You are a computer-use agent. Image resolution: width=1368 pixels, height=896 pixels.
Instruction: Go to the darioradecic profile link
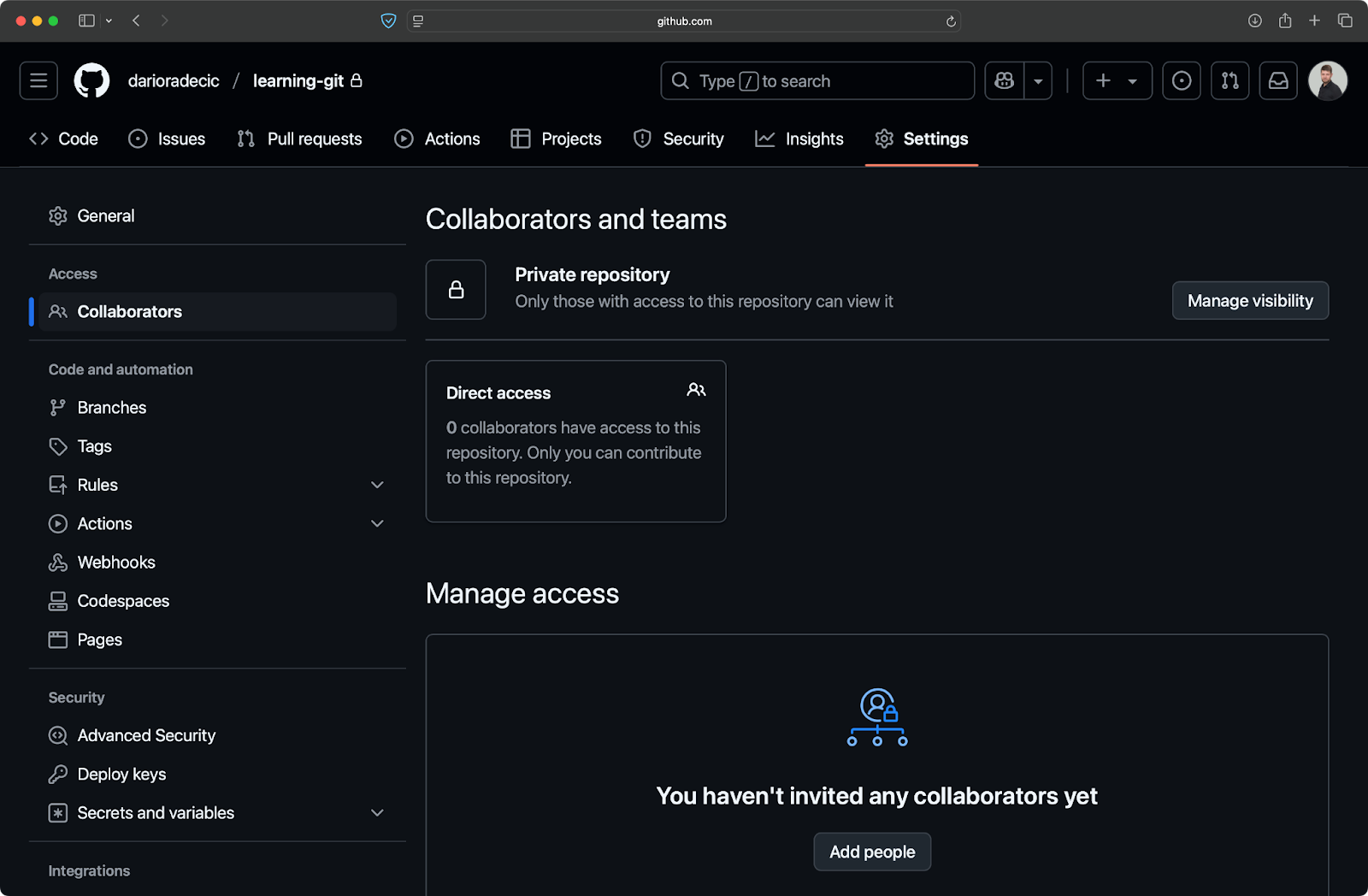pyautogui.click(x=174, y=80)
